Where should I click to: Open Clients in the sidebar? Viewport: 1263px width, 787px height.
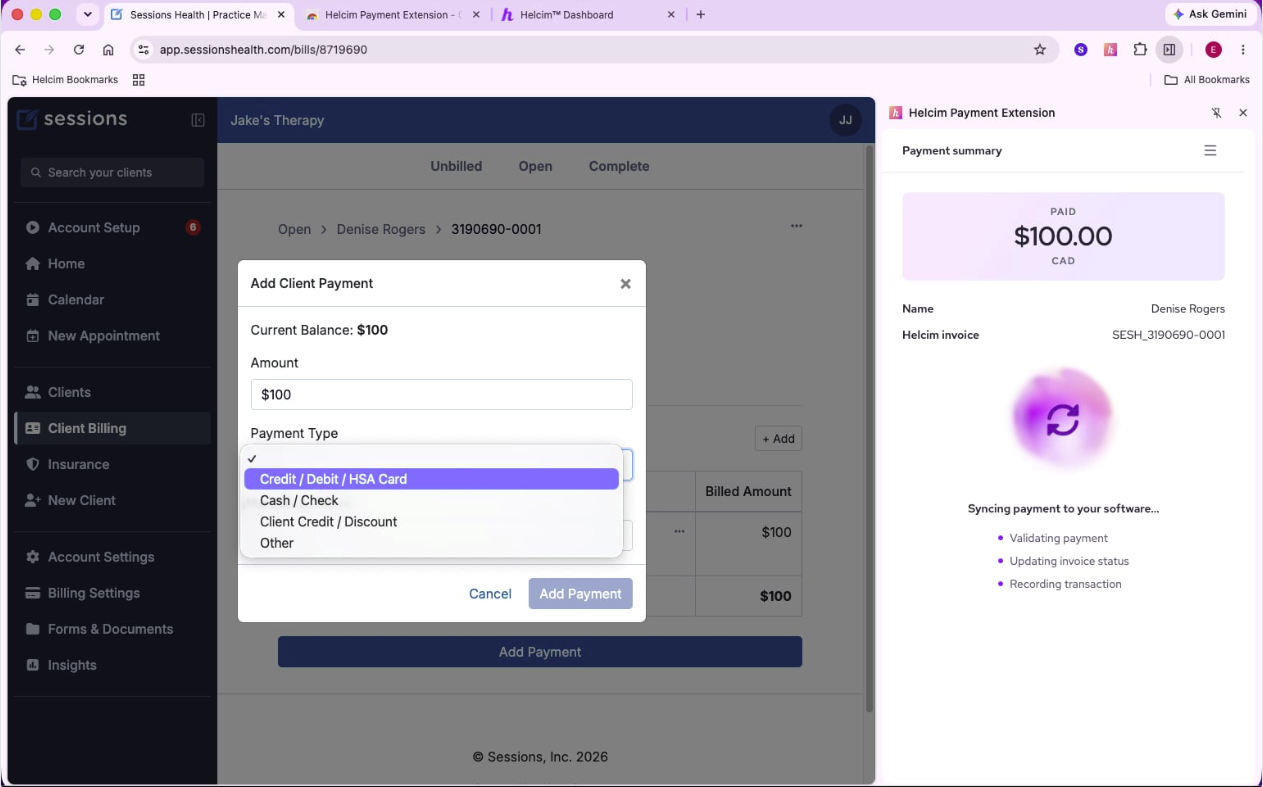pos(112,392)
